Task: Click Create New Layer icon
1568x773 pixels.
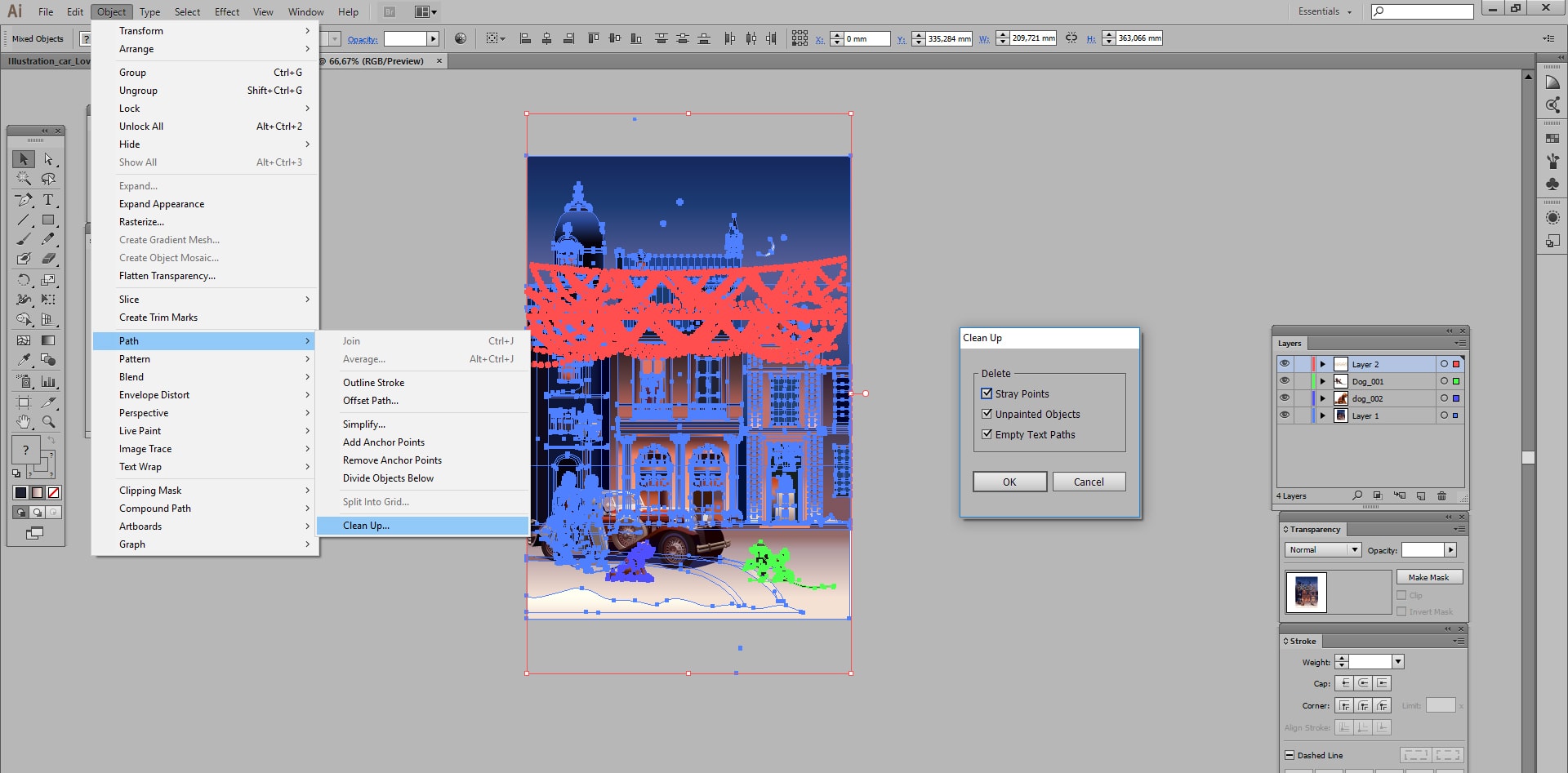Action: [x=1421, y=496]
